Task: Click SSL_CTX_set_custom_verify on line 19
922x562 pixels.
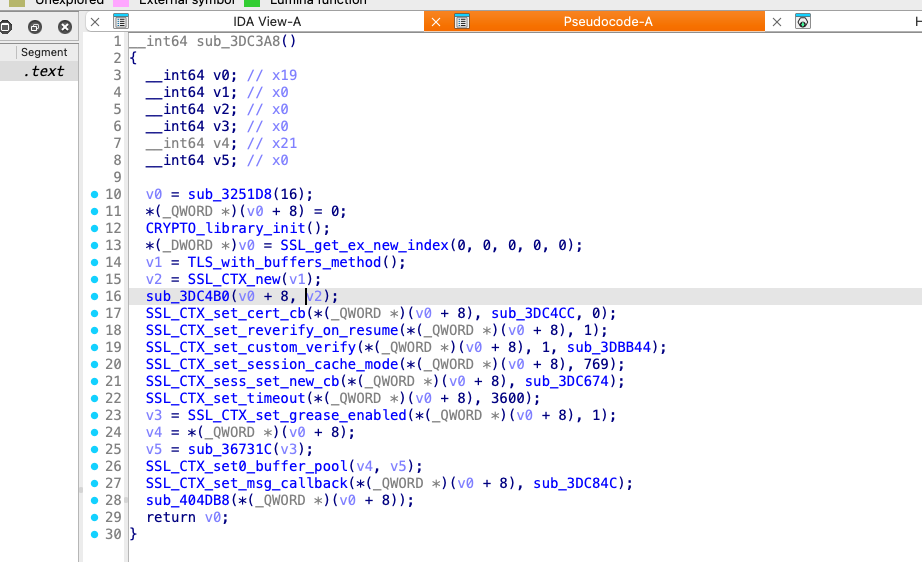Action: click(x=251, y=347)
